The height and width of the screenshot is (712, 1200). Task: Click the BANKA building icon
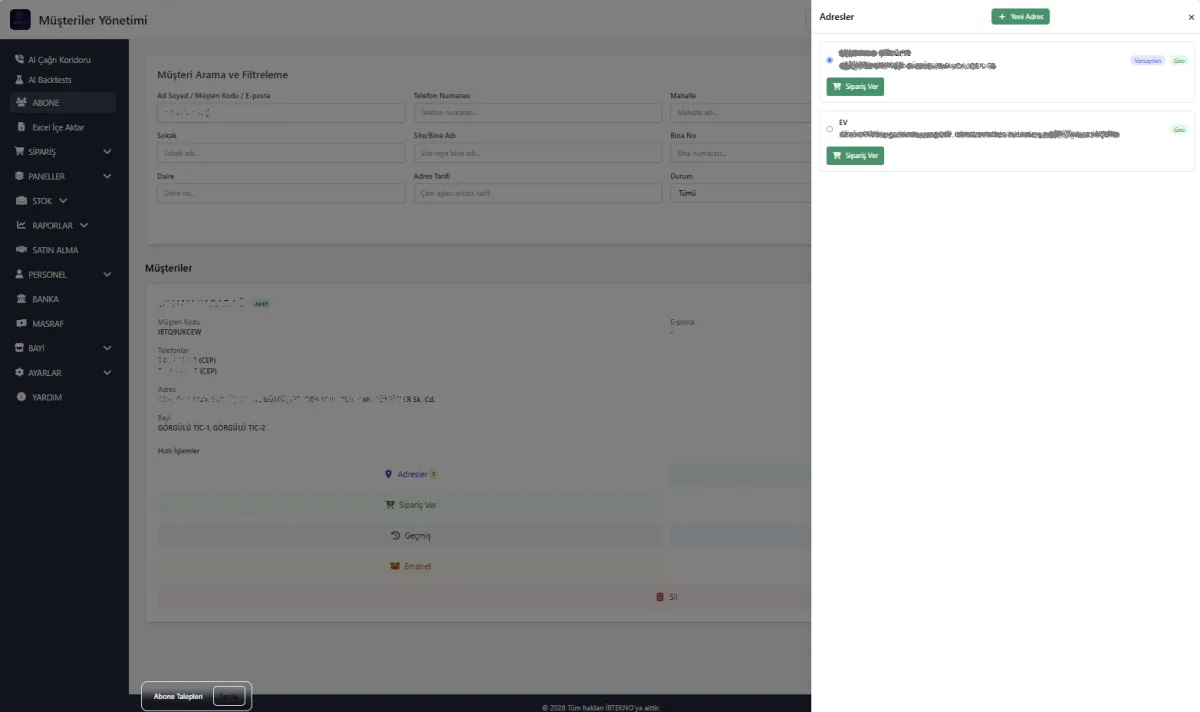tap(22, 299)
